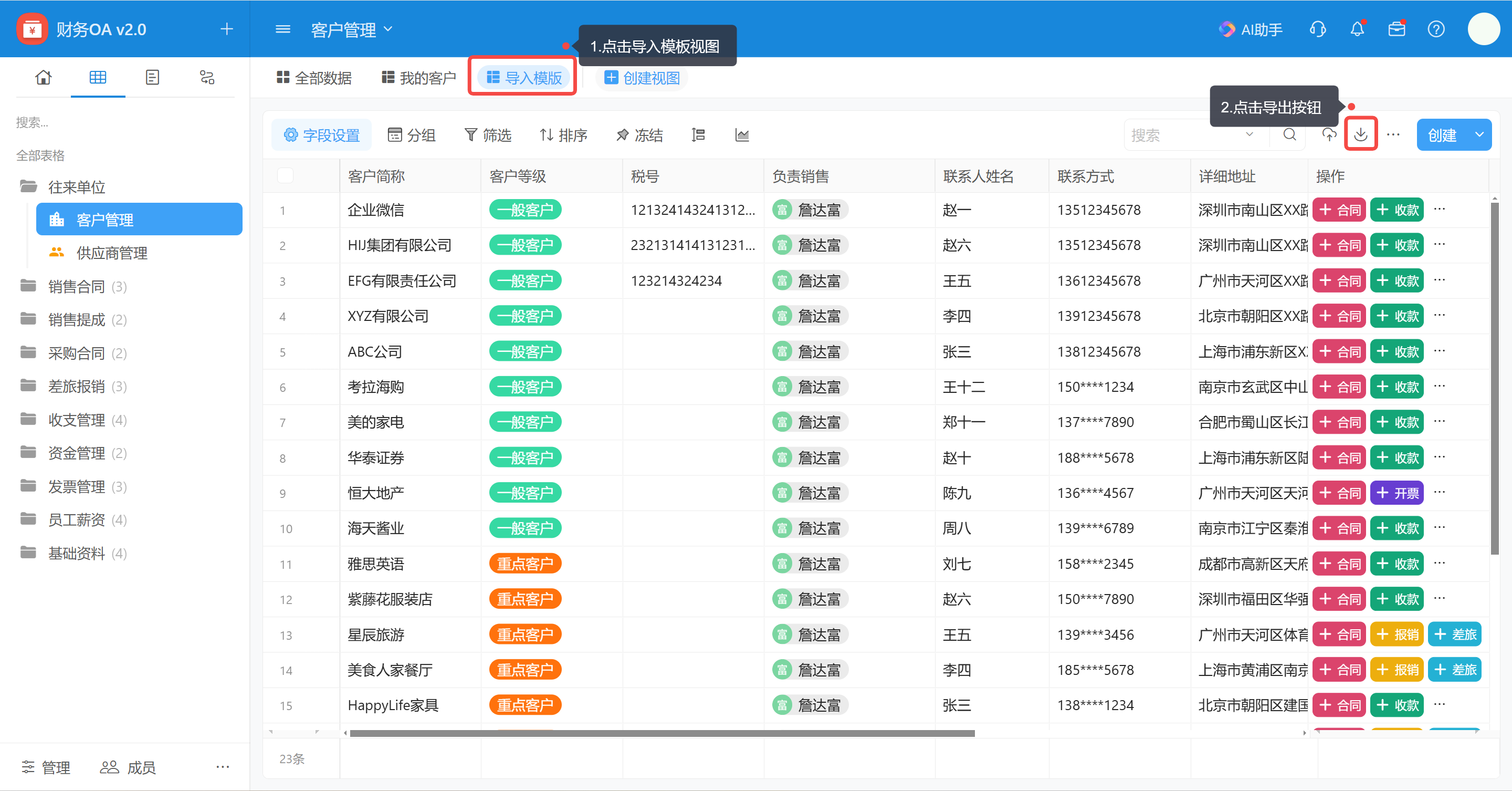Click the cloud upload import icon
This screenshot has width=1512, height=791.
tap(1329, 135)
